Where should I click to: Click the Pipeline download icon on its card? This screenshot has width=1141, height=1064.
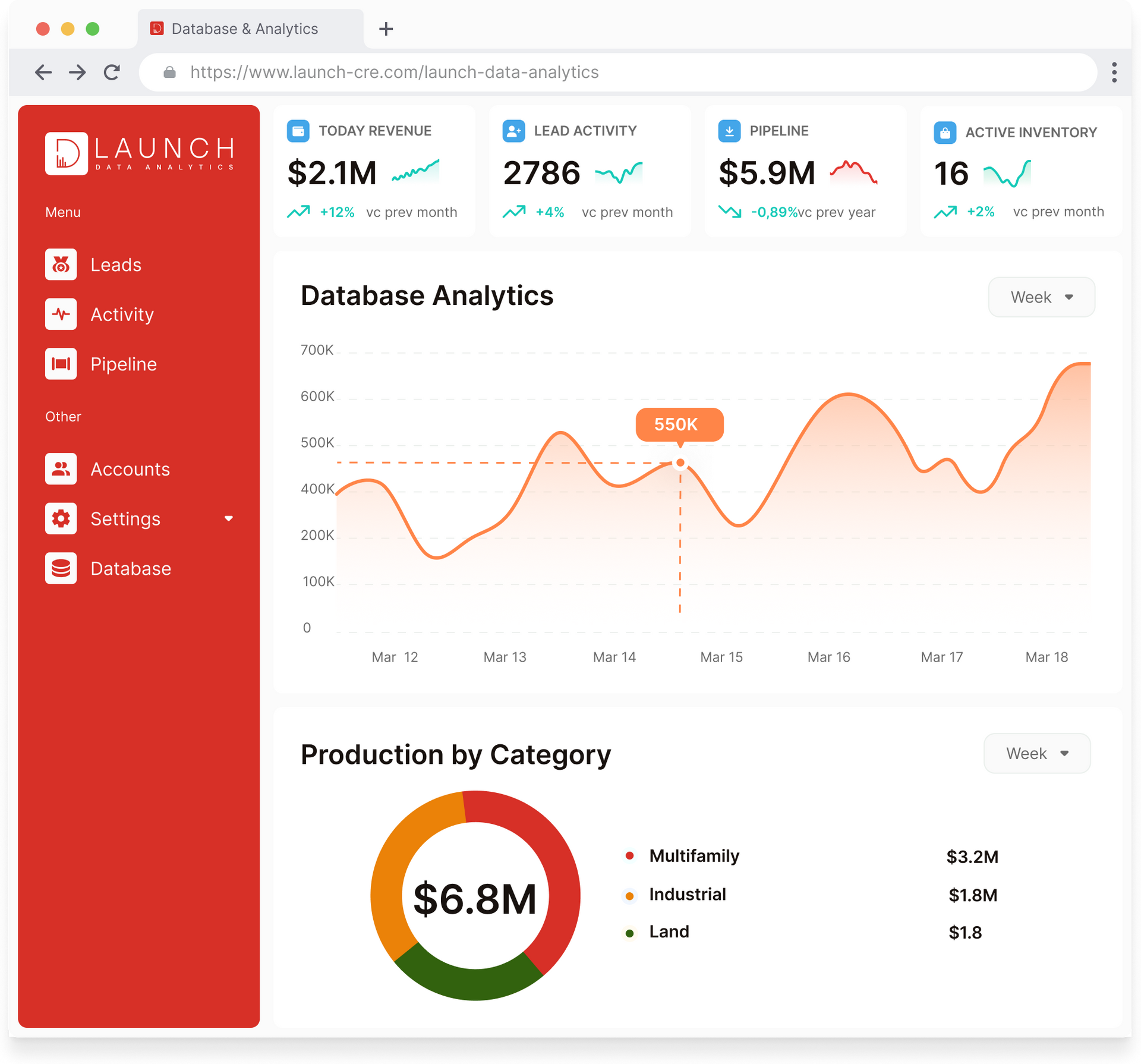click(x=729, y=131)
